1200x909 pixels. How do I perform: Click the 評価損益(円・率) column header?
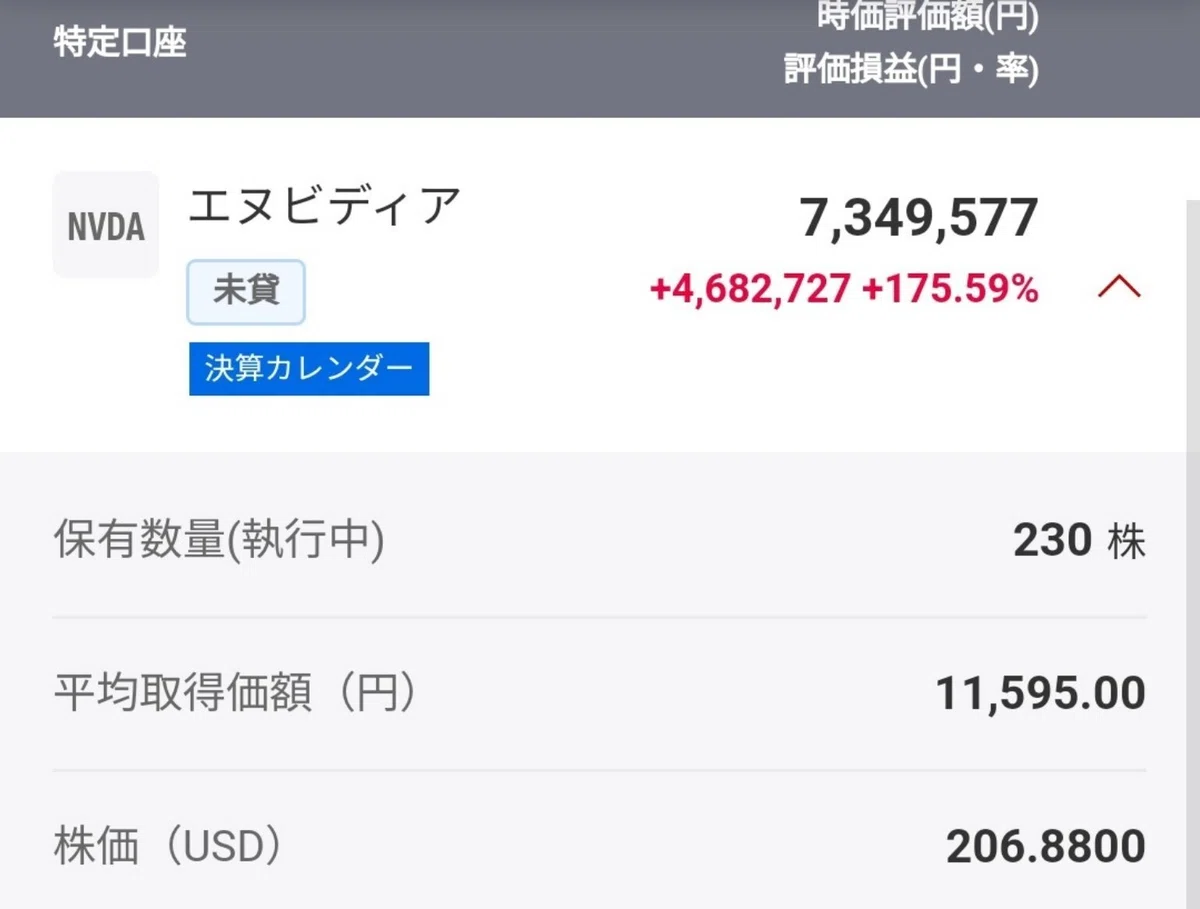(x=911, y=70)
